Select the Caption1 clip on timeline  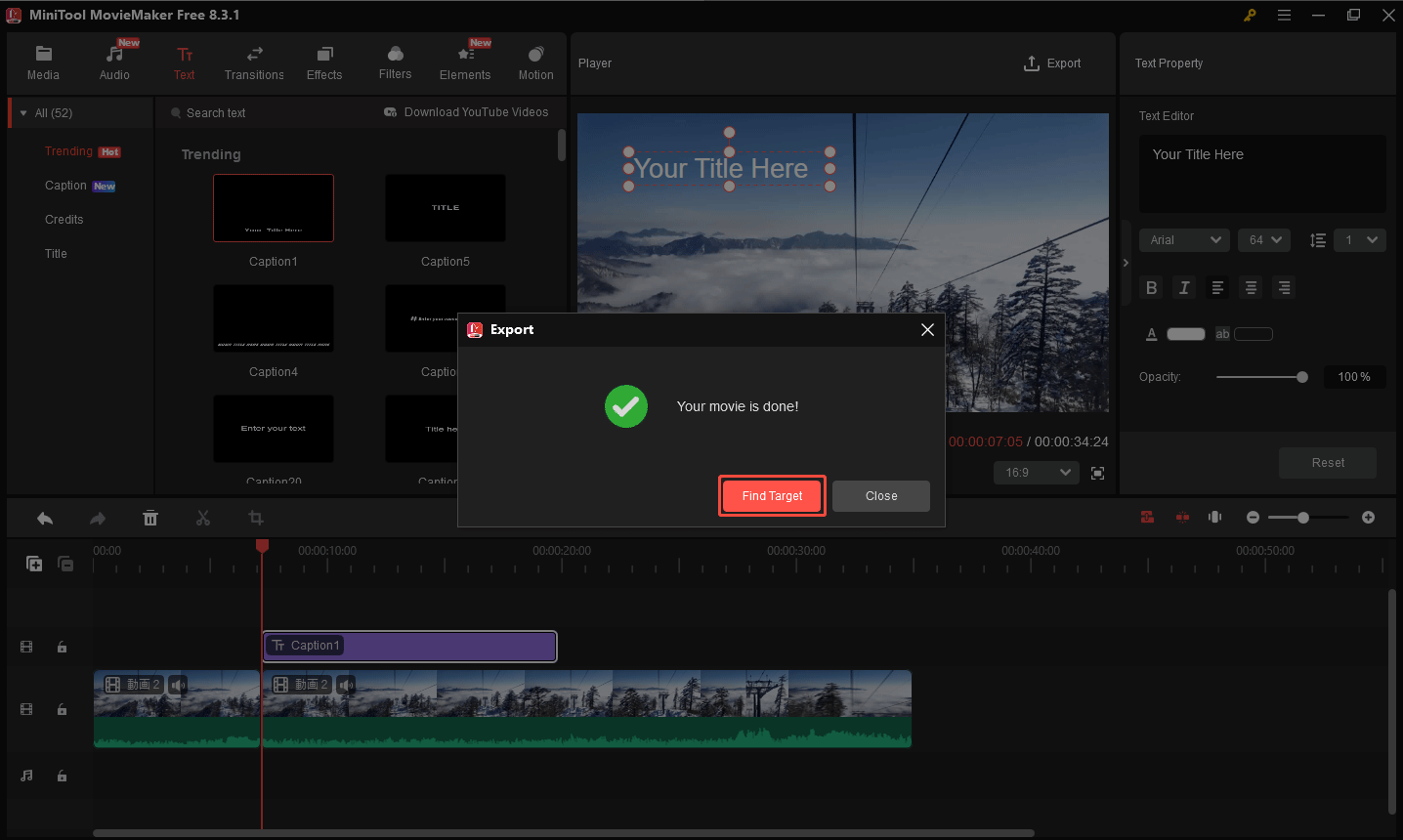[410, 646]
